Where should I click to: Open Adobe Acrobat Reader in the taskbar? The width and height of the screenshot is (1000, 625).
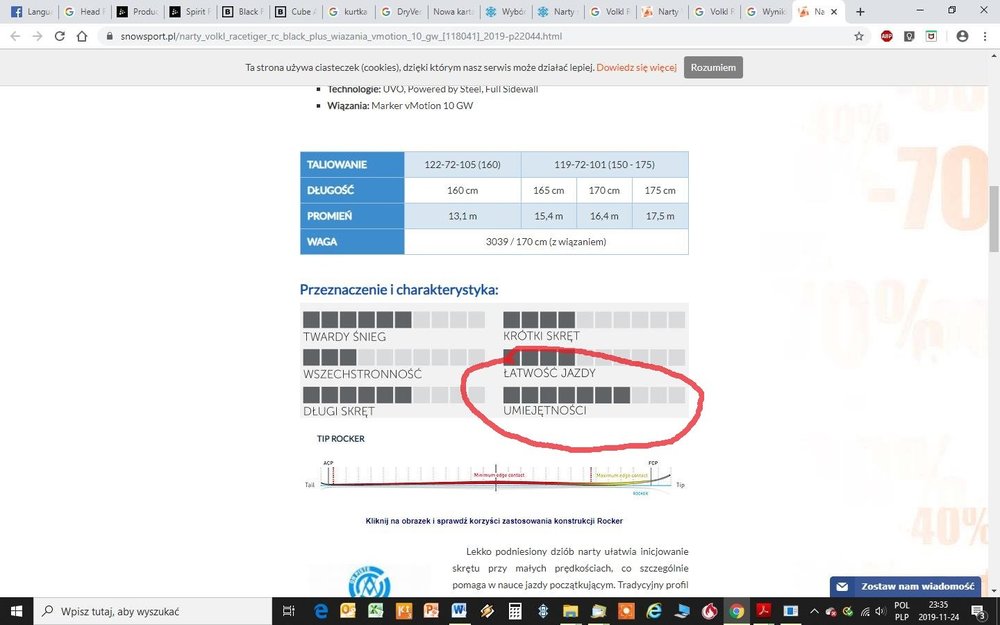763,611
